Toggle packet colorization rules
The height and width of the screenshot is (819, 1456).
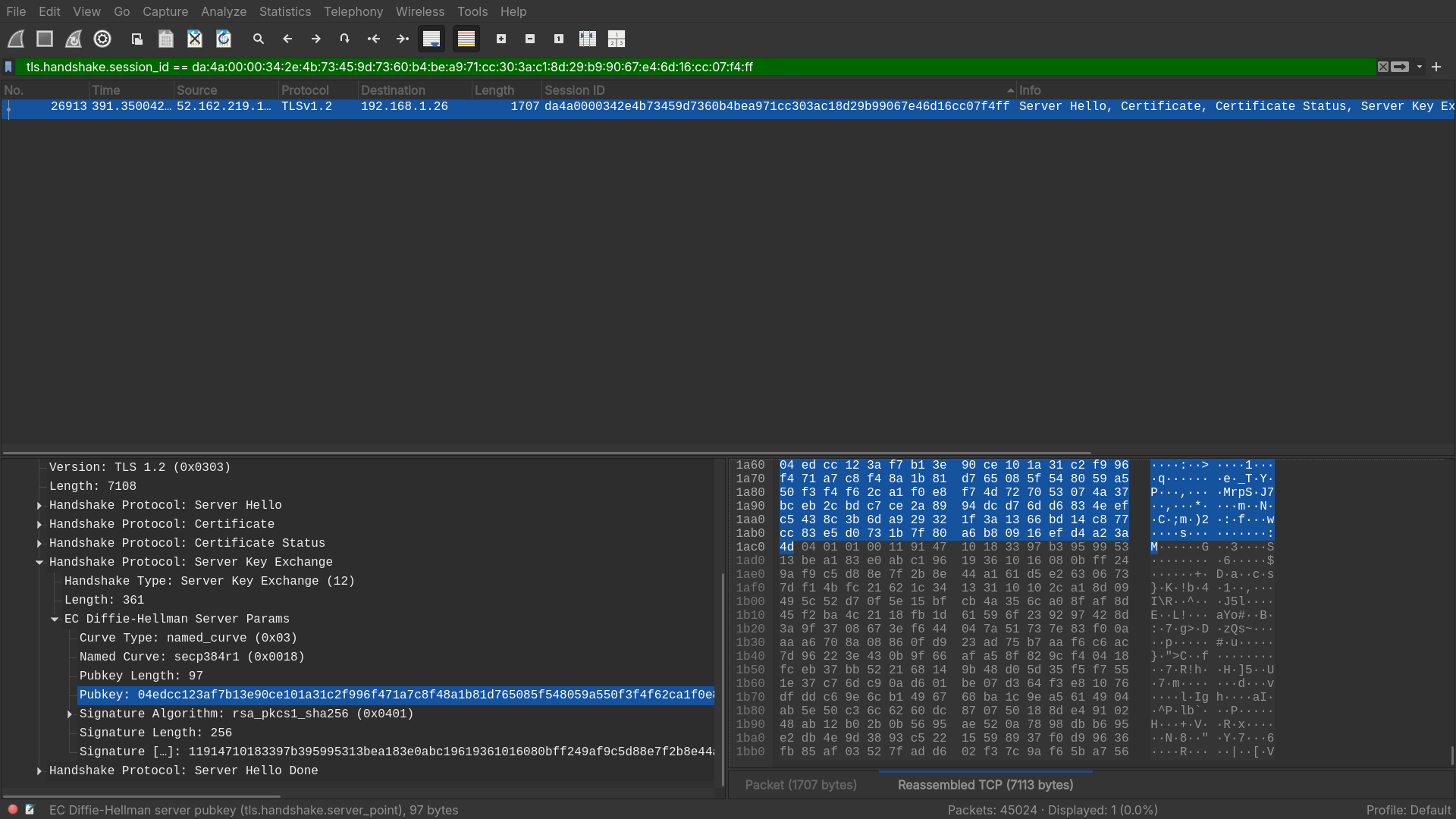pyautogui.click(x=466, y=39)
